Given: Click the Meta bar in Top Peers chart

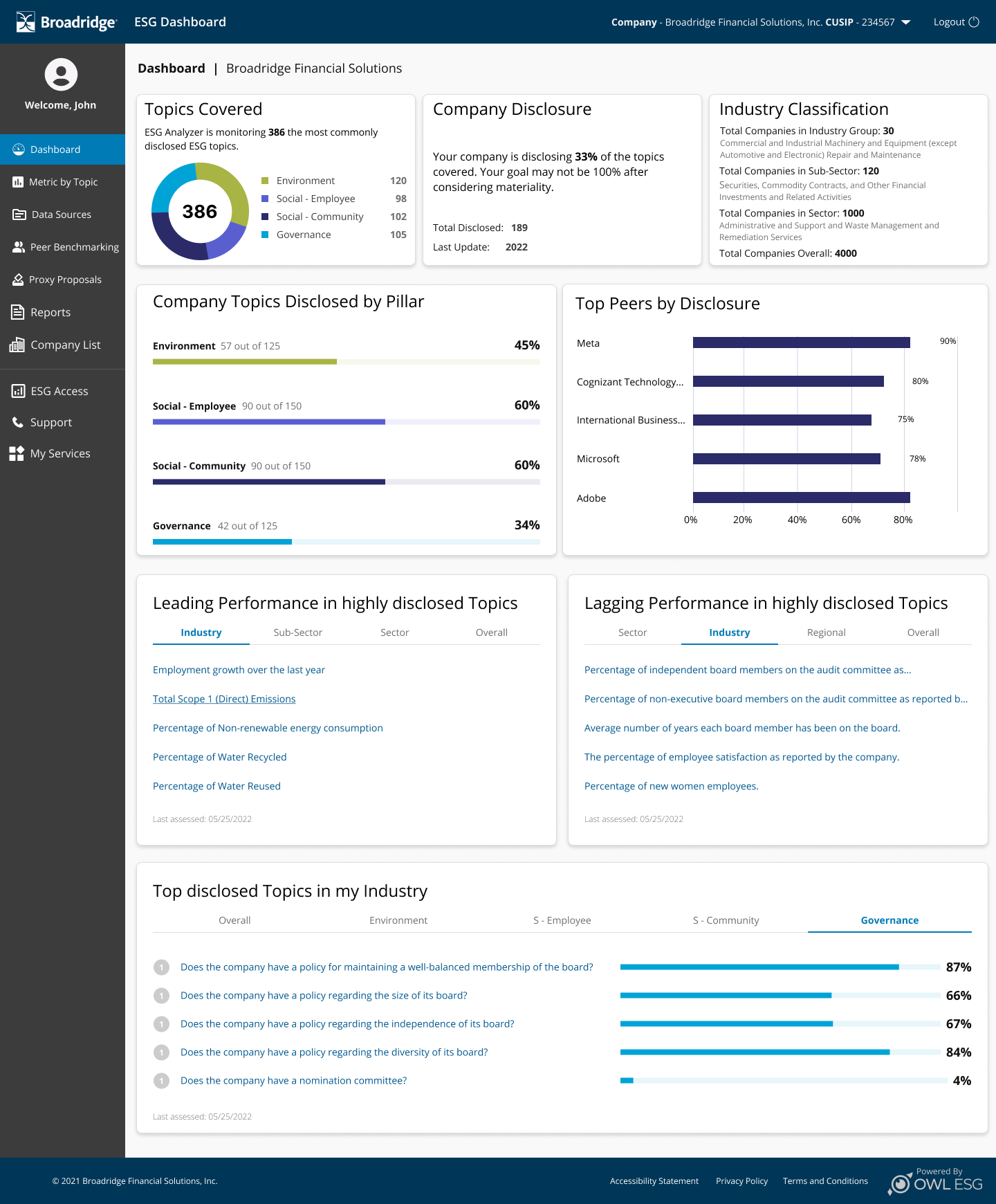Looking at the screenshot, I should click(x=802, y=343).
